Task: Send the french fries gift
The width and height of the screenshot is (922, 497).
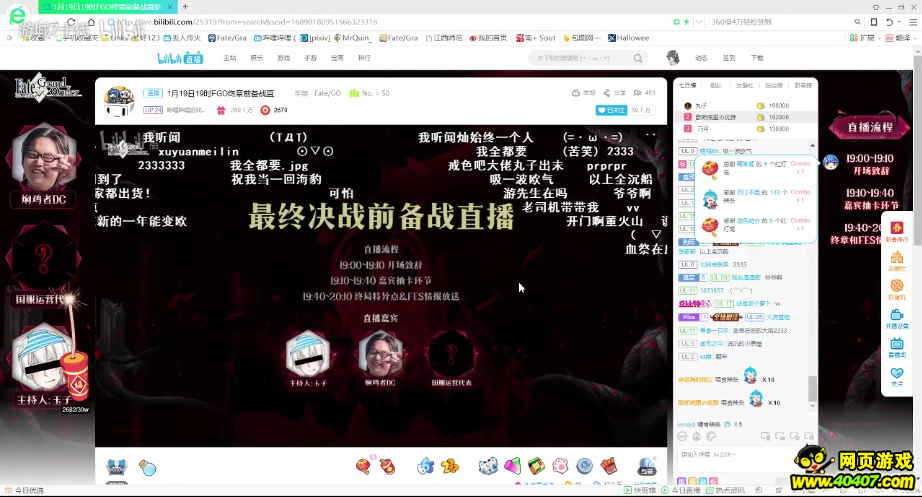Action: click(608, 466)
